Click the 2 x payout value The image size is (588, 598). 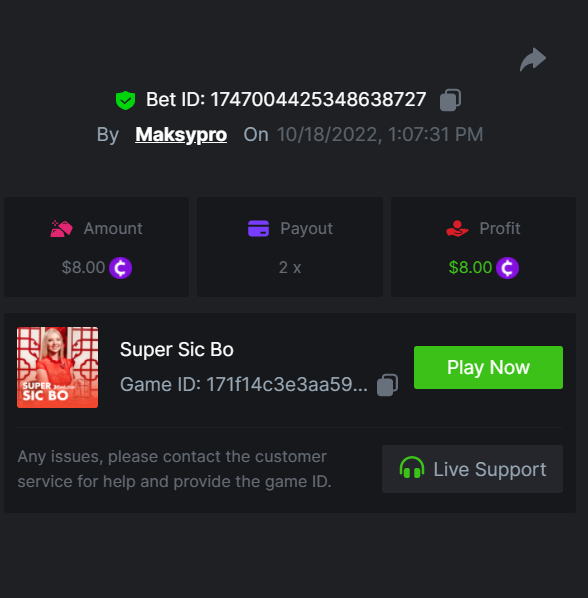click(x=290, y=267)
